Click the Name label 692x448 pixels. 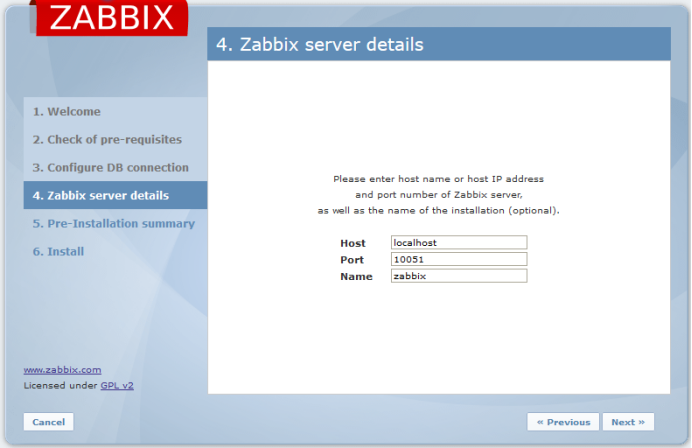pyautogui.click(x=356, y=277)
